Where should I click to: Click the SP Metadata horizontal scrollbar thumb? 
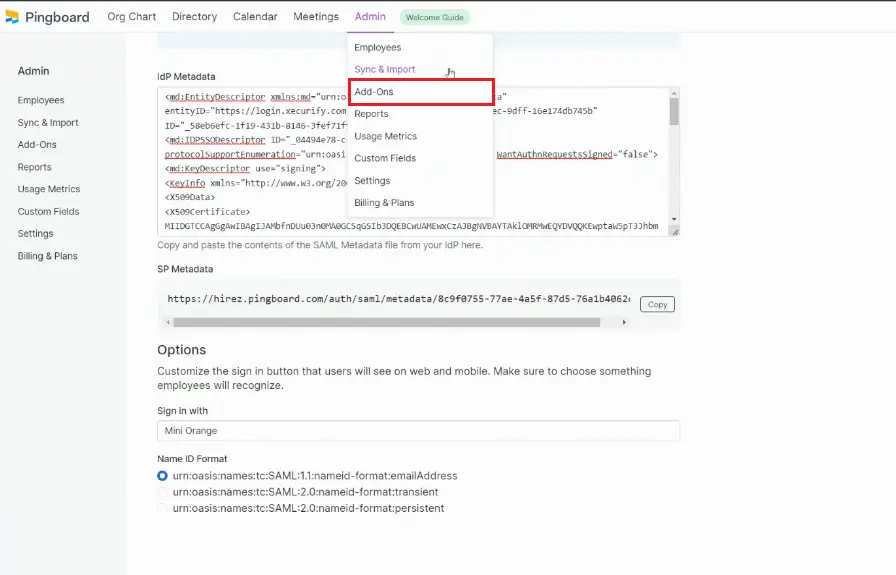click(387, 322)
